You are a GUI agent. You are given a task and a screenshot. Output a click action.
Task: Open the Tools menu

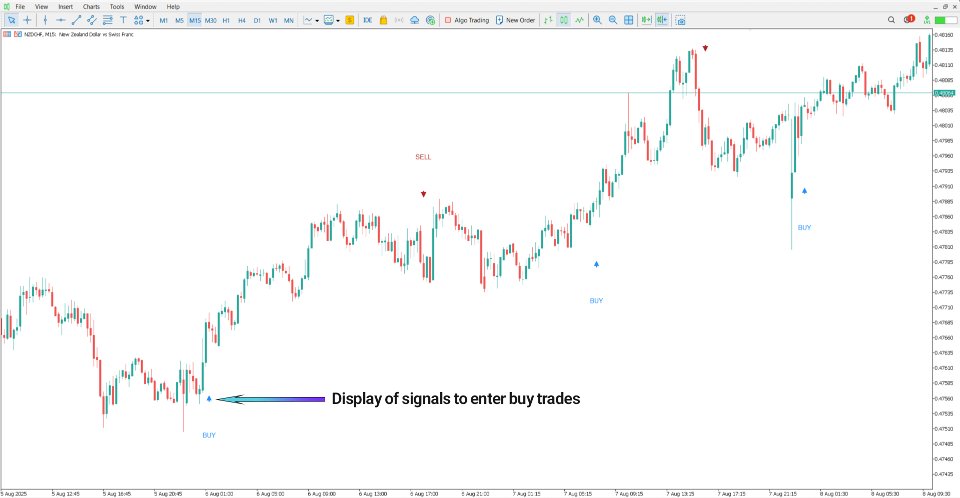117,7
